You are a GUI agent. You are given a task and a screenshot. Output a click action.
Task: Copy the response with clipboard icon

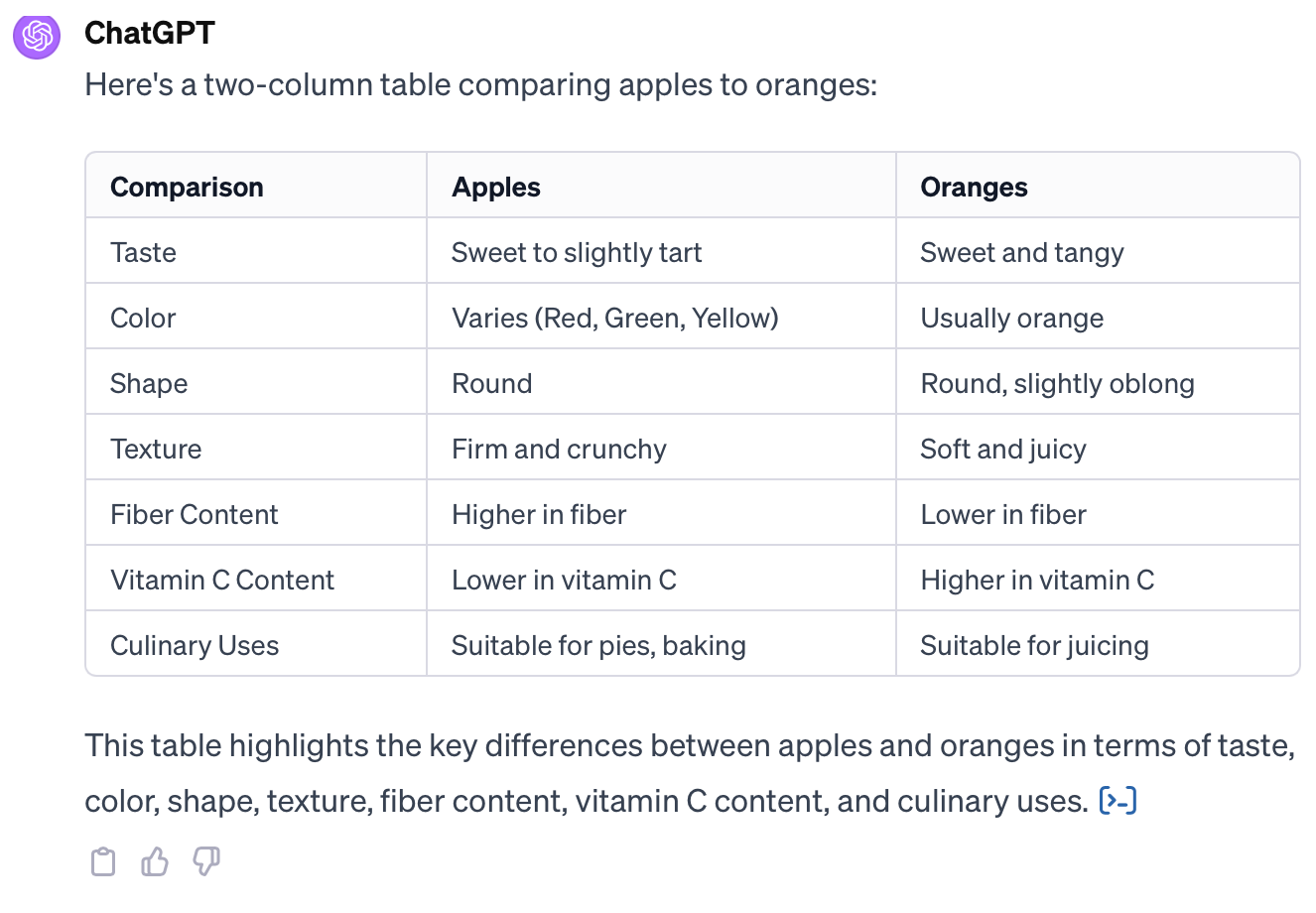click(103, 861)
